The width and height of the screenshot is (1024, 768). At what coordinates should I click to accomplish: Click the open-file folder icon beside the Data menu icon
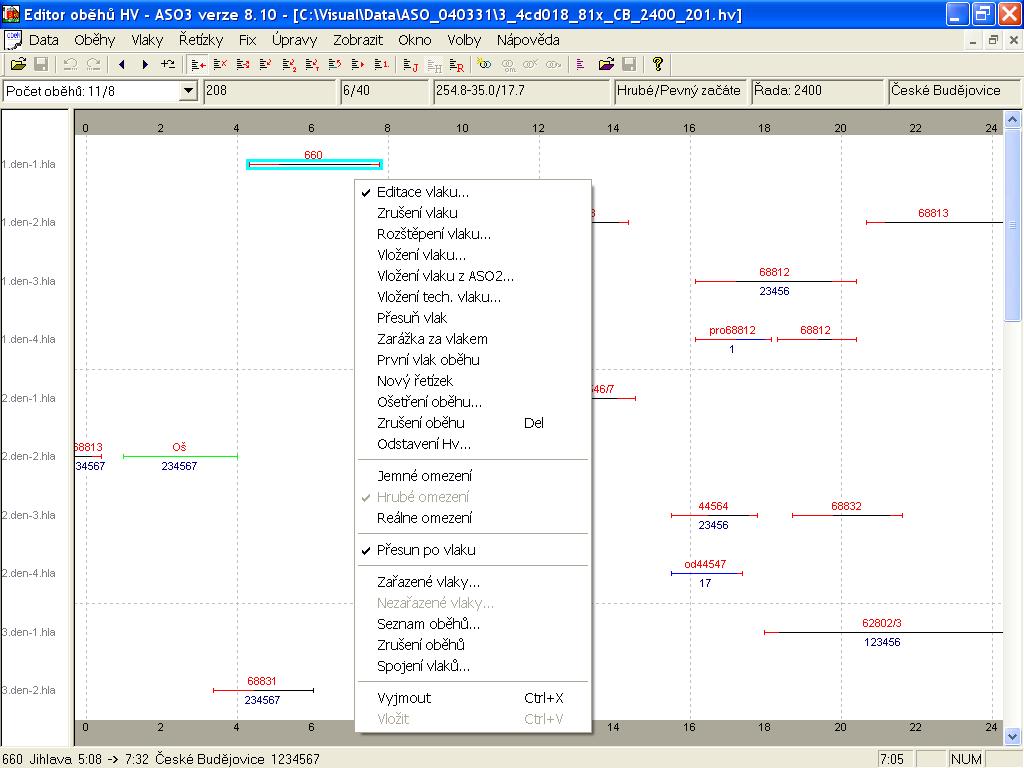[18, 64]
